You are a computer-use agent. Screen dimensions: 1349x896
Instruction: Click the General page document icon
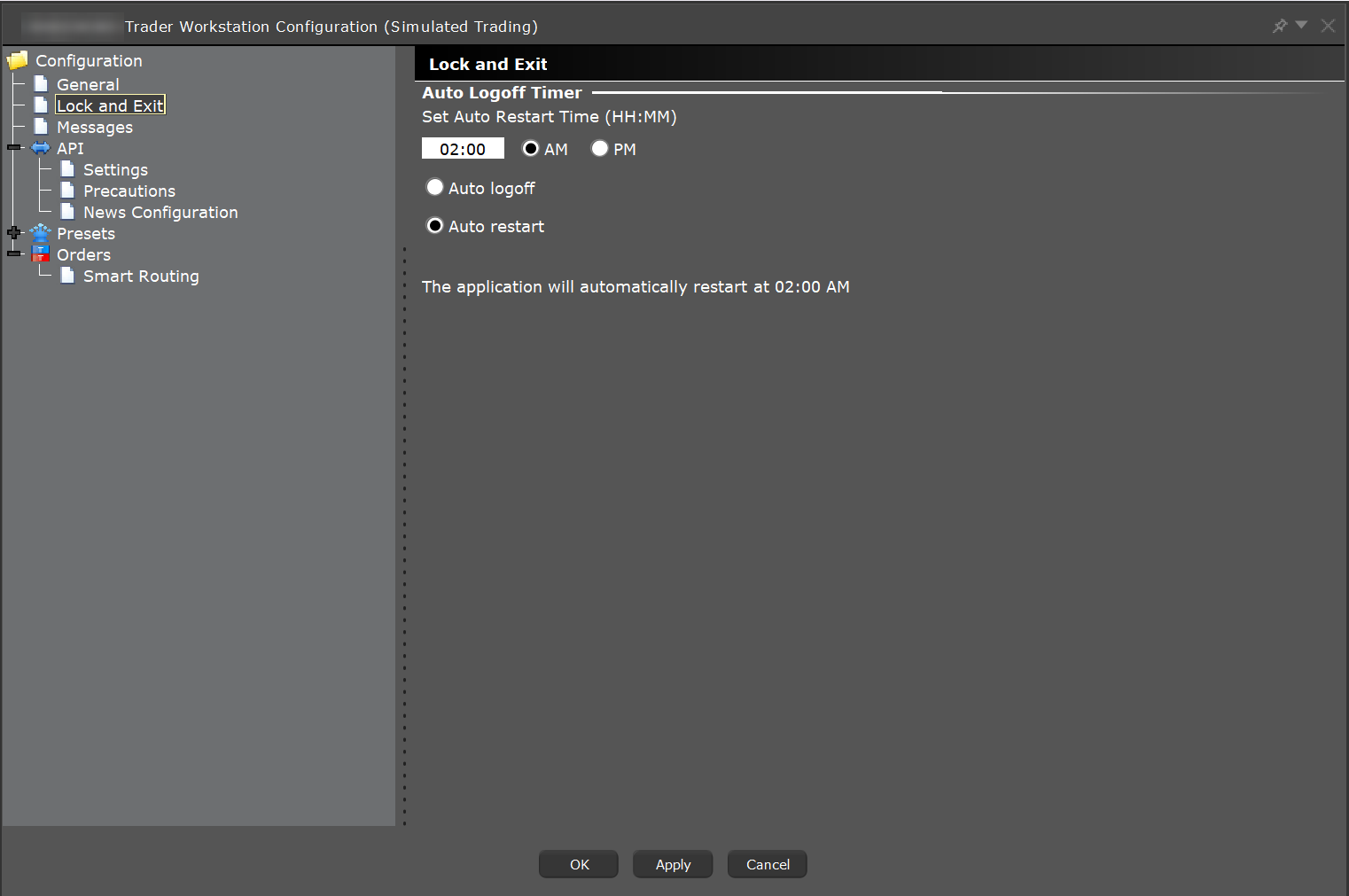click(41, 83)
